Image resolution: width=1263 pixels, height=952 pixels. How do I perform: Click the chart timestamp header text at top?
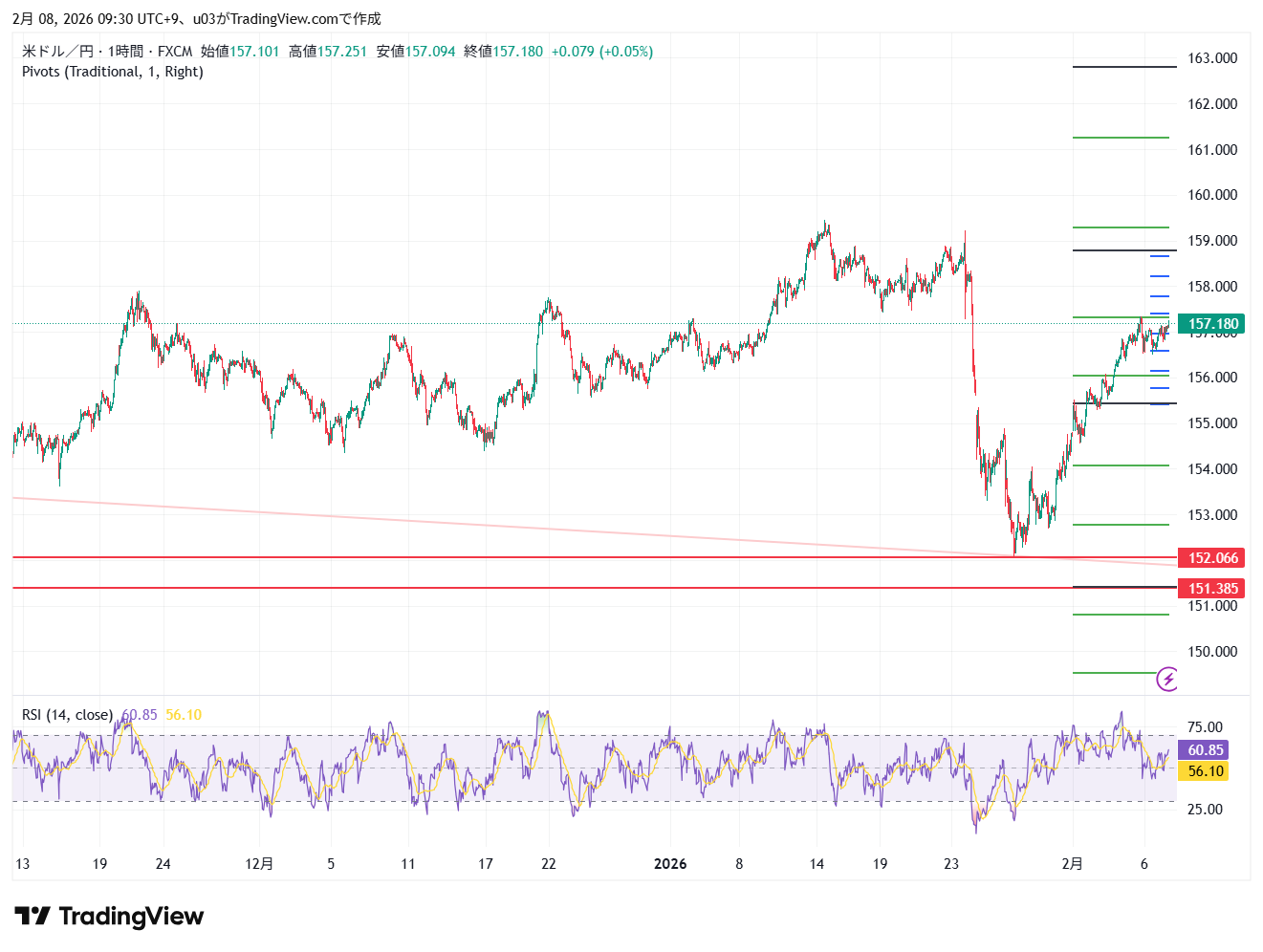click(196, 18)
